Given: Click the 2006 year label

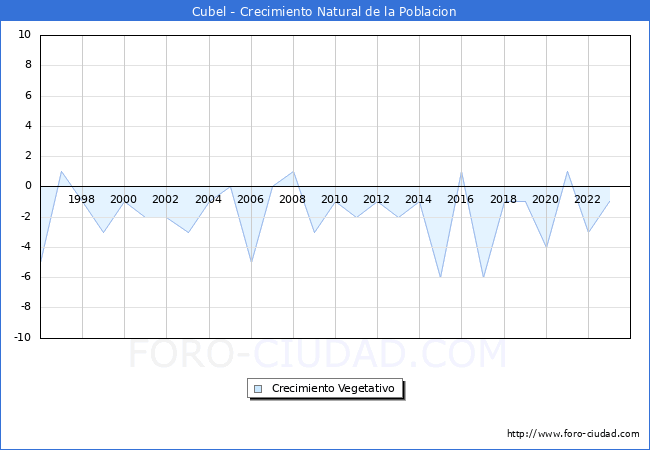Looking at the screenshot, I should pyautogui.click(x=250, y=199).
